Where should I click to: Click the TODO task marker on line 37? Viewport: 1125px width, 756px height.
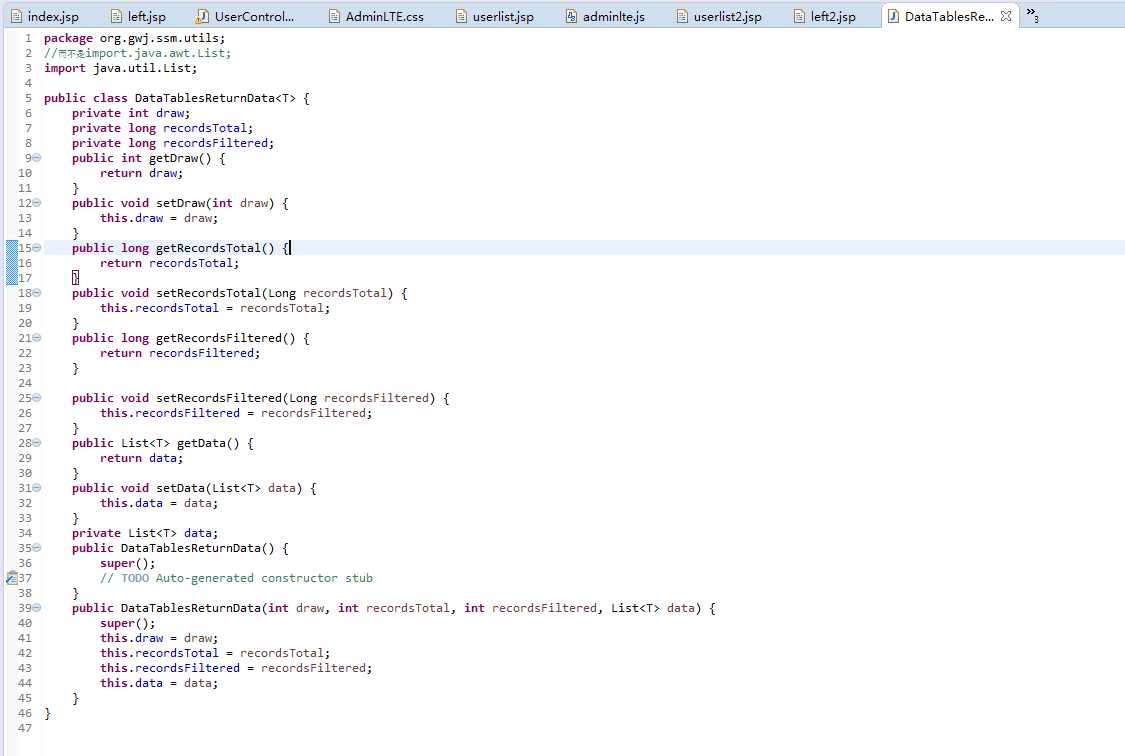(x=11, y=578)
